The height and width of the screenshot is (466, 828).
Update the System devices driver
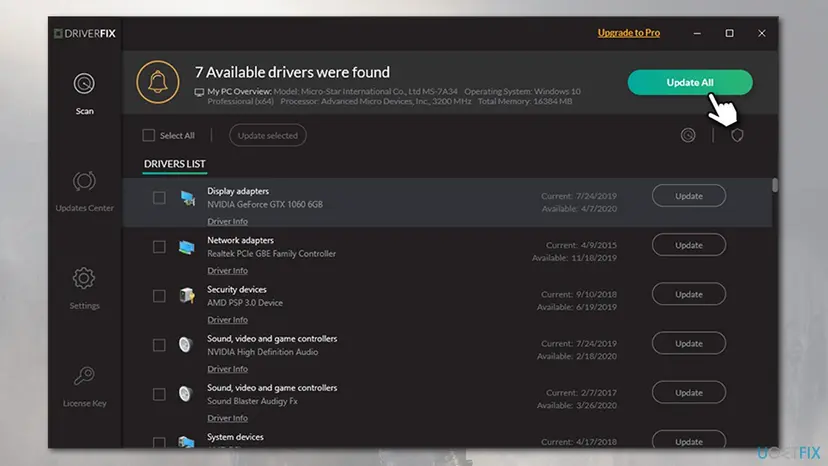pos(689,440)
